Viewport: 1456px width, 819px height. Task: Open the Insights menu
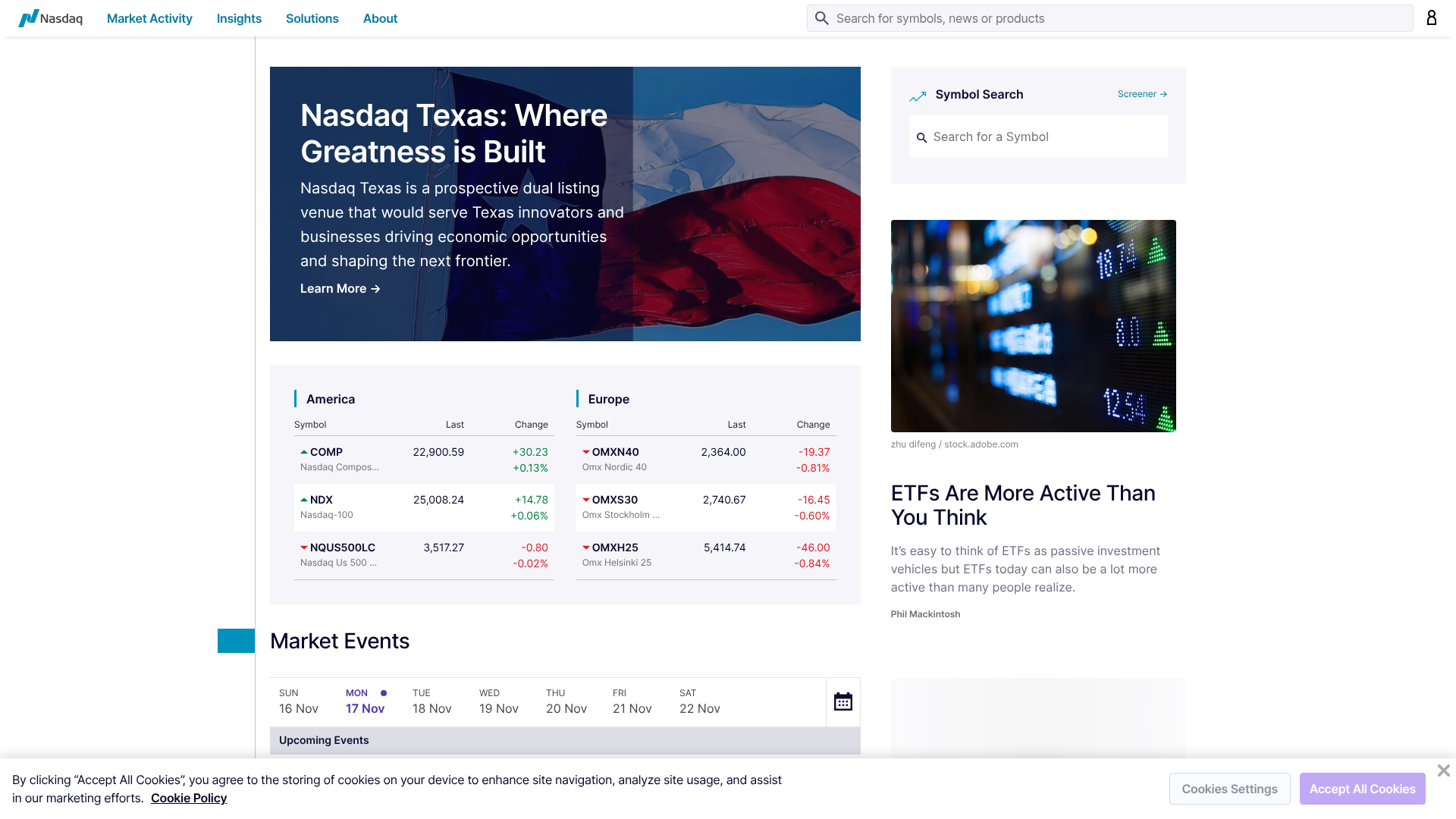(x=239, y=18)
